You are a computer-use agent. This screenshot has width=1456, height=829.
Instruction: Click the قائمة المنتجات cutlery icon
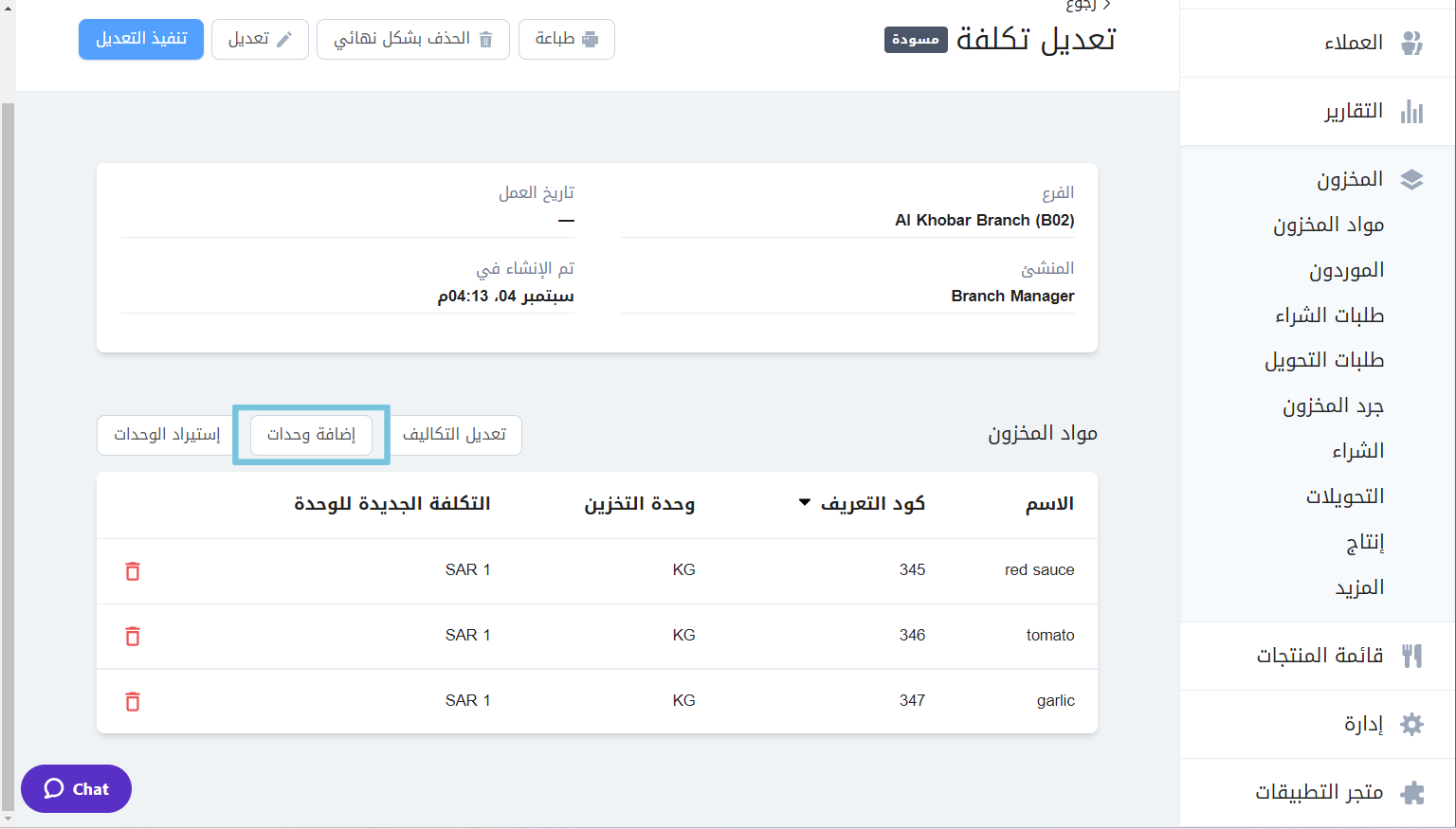click(1412, 655)
